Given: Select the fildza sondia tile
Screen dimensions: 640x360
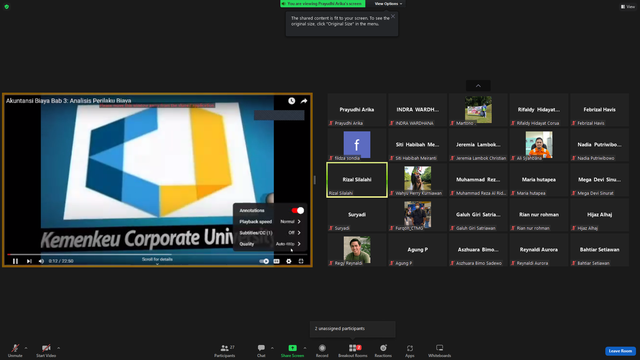Looking at the screenshot, I should pyautogui.click(x=357, y=145).
